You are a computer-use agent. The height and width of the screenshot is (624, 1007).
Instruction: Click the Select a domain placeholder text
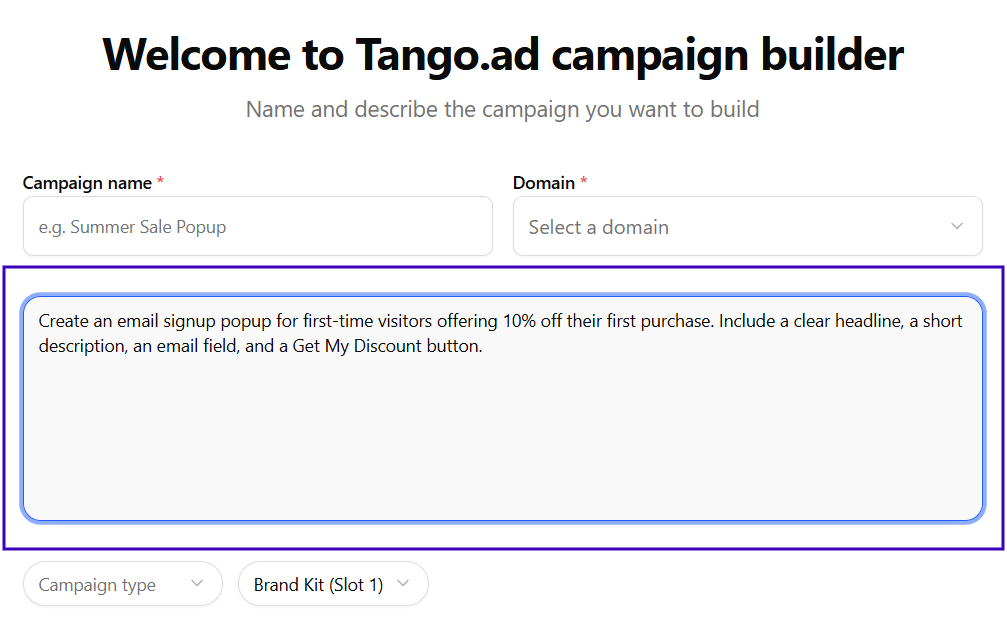click(x=599, y=227)
